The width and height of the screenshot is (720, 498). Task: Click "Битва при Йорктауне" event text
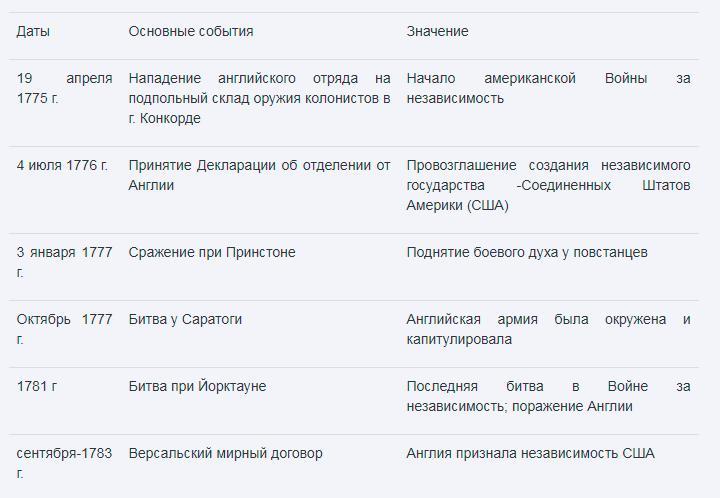197,386
